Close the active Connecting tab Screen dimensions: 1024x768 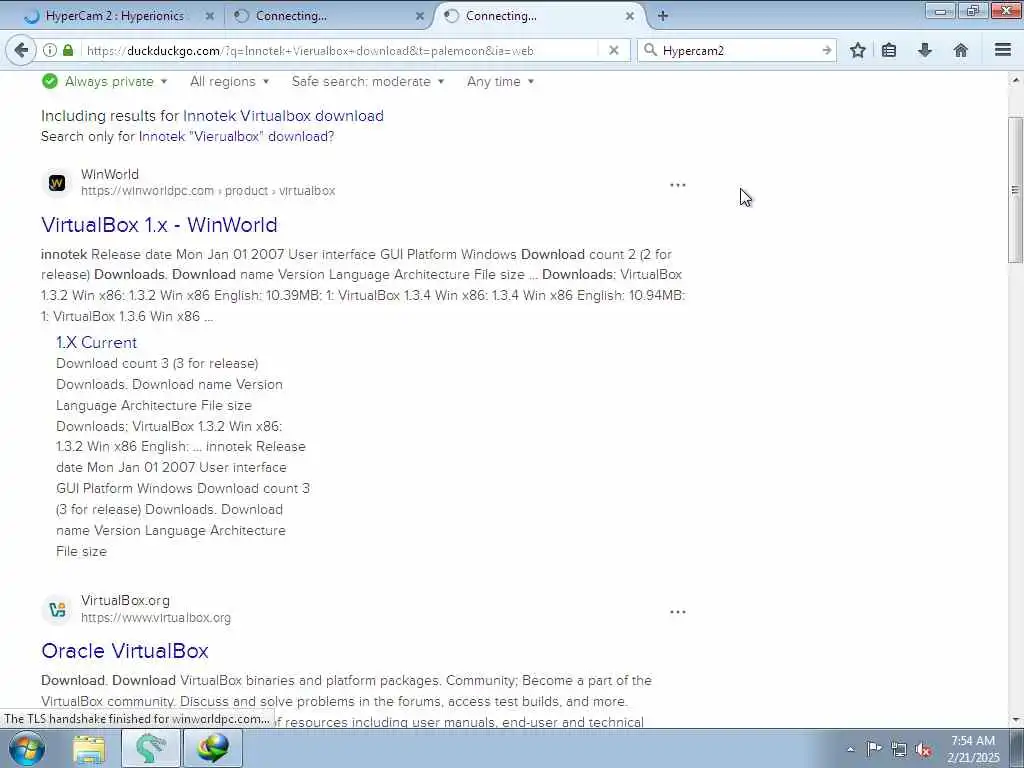[630, 16]
